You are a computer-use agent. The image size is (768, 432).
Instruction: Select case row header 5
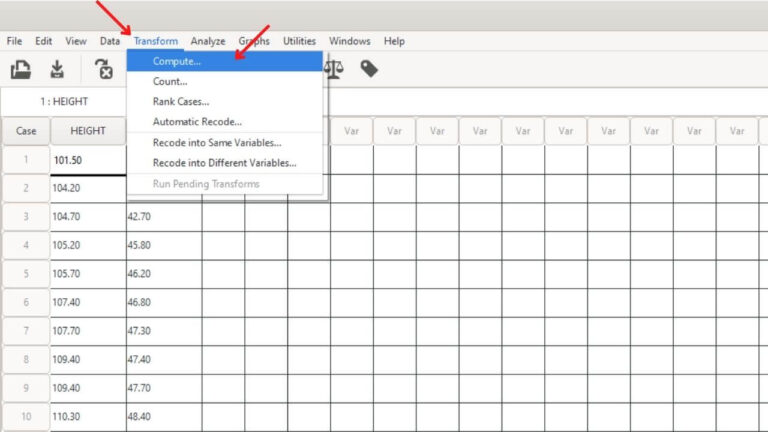coord(26,274)
